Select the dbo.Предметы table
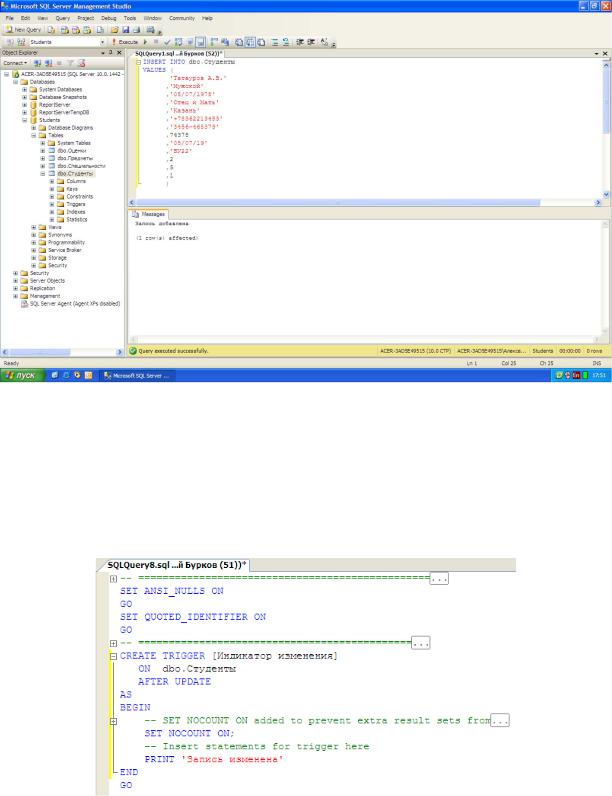 75,158
